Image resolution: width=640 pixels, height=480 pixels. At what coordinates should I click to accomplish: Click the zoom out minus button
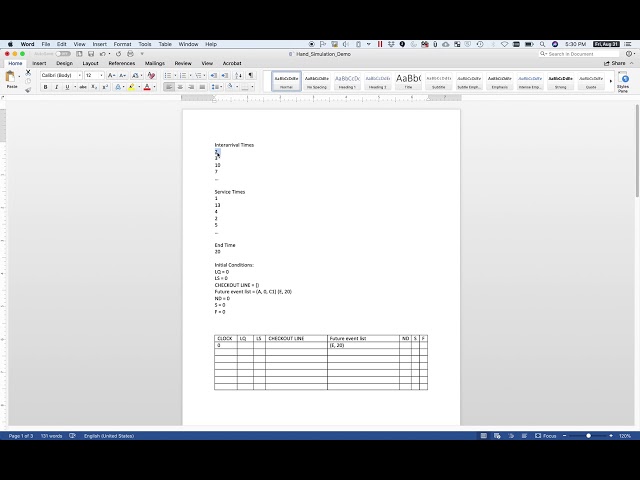[x=564, y=436]
